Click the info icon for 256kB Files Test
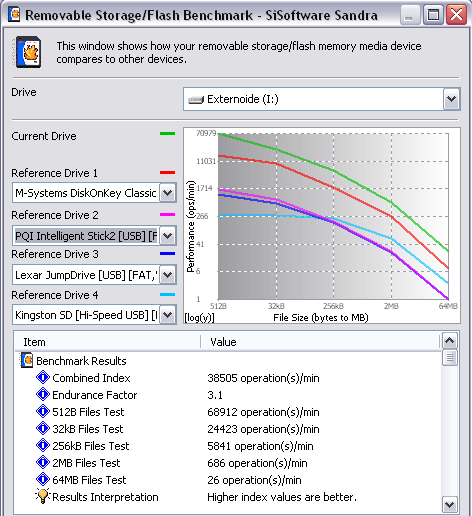Image resolution: width=472 pixels, height=516 pixels. 43,446
